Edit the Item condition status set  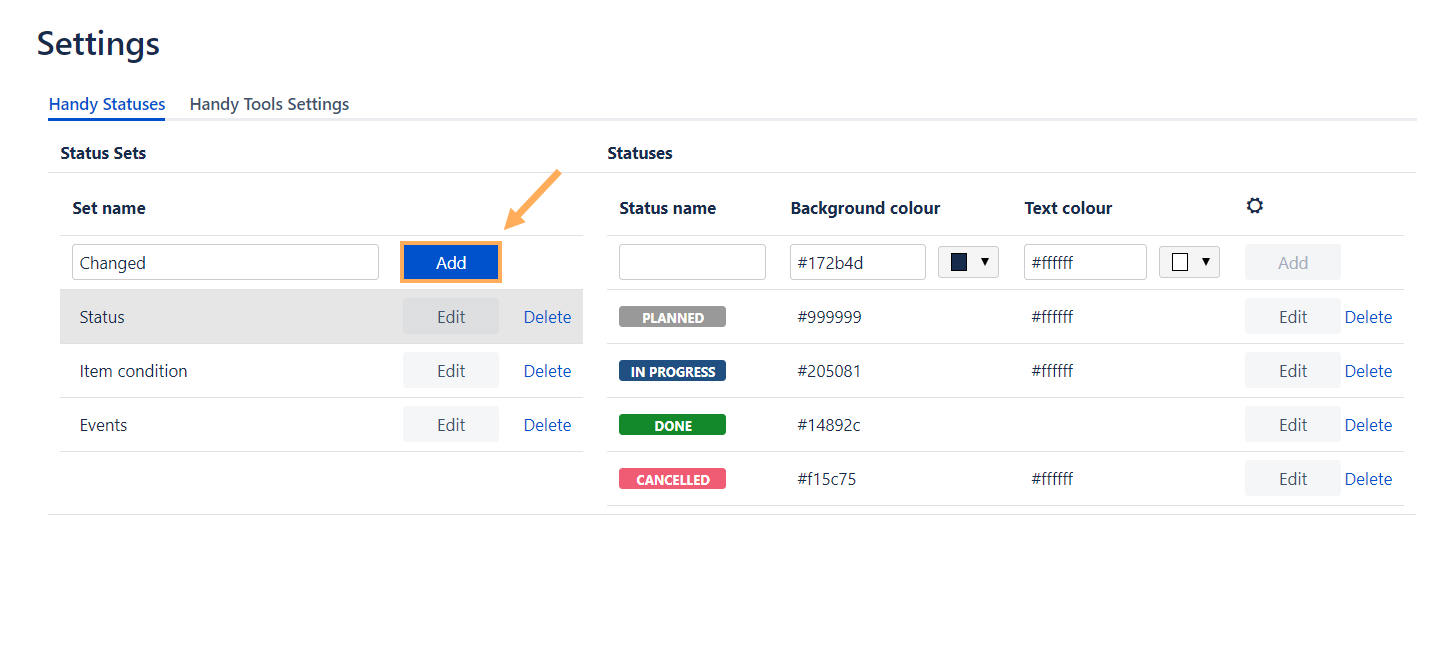[451, 371]
